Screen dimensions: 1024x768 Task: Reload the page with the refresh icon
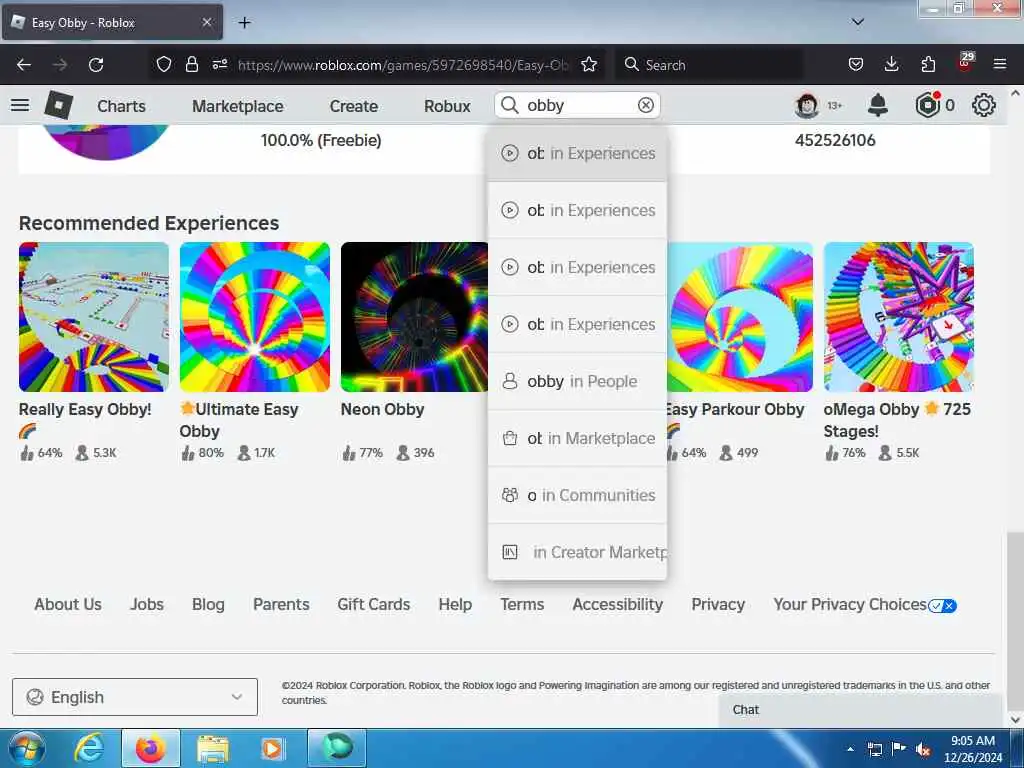(96, 65)
